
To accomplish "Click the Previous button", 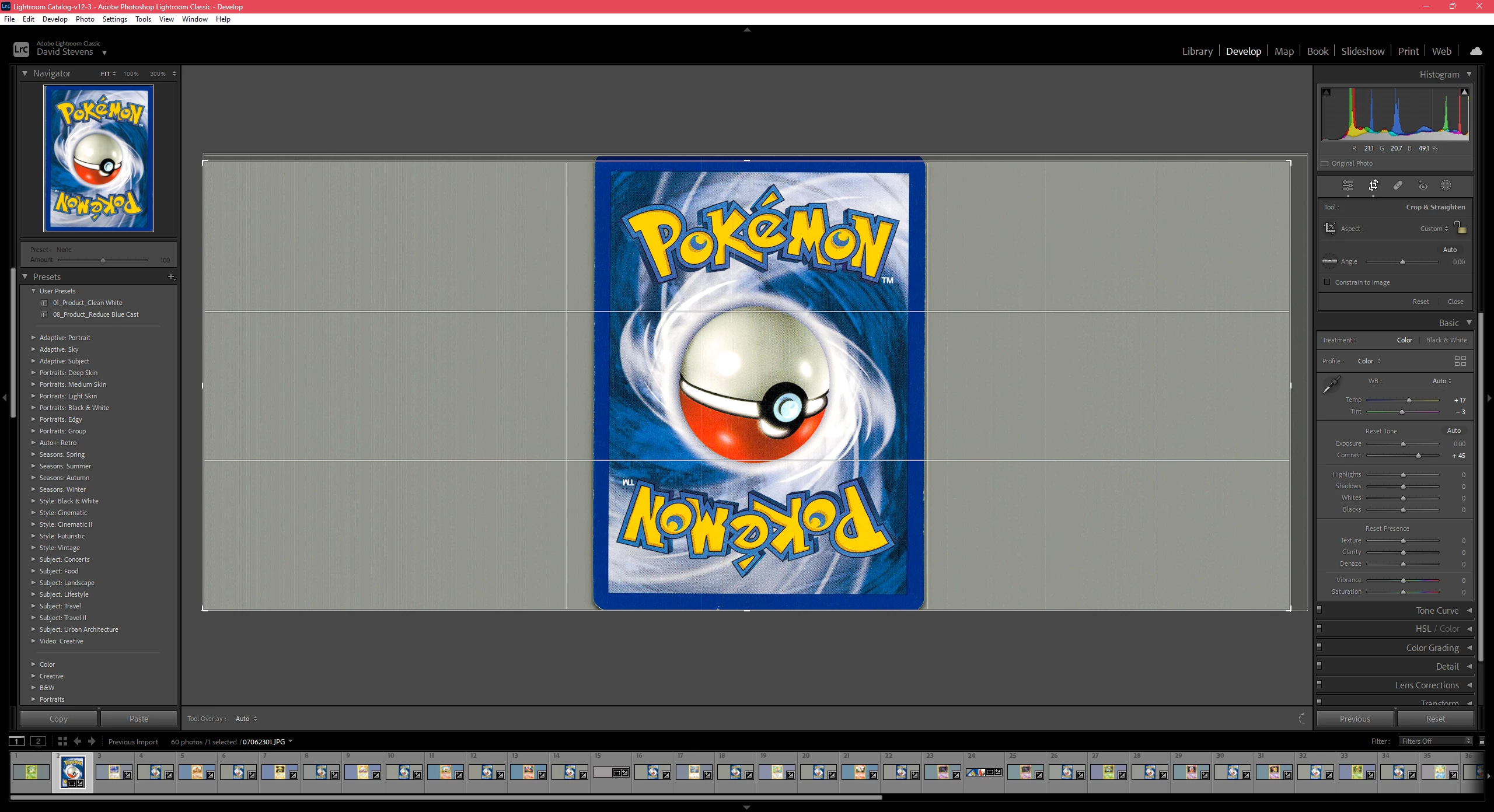I will (x=1355, y=719).
